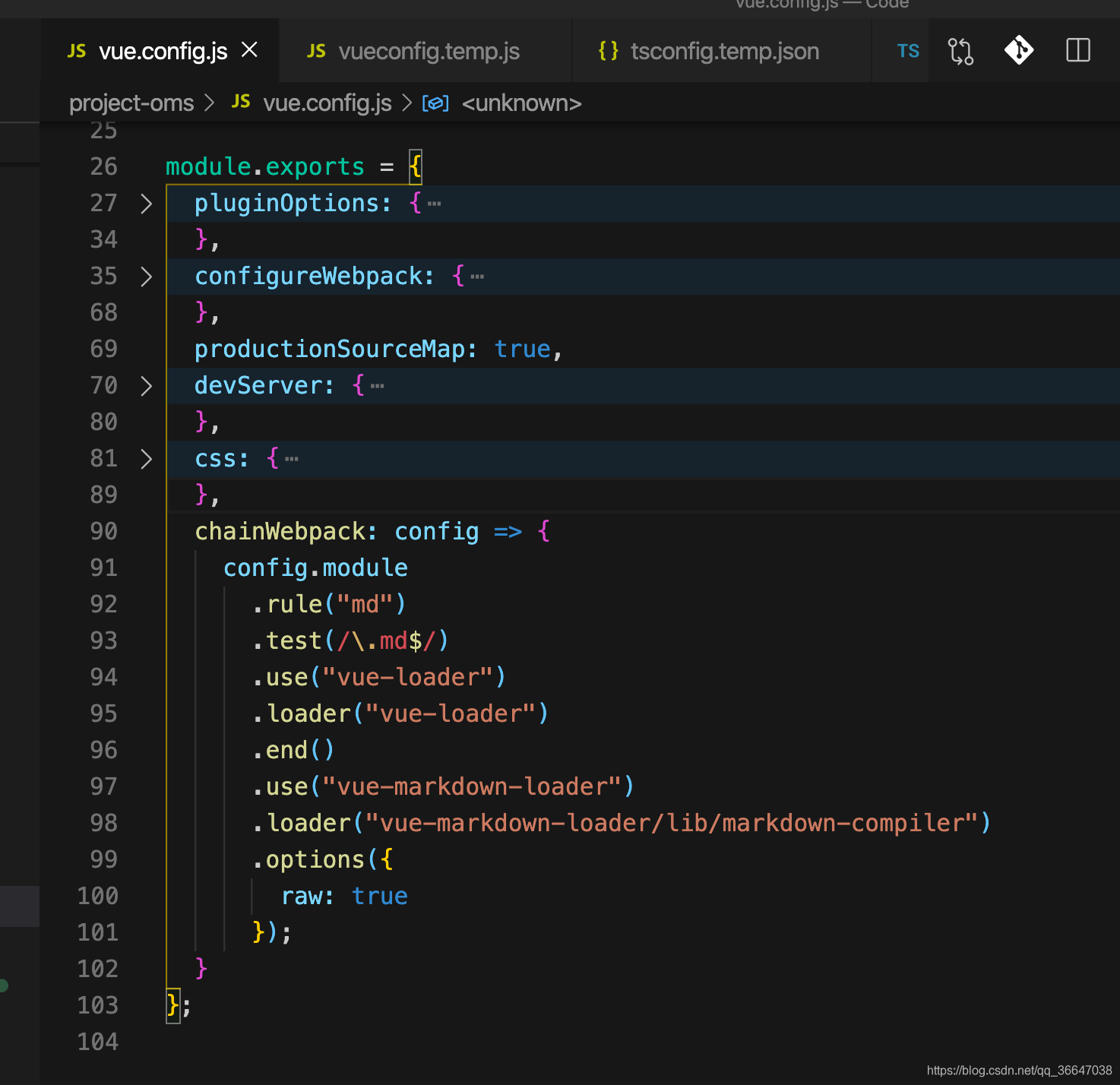Click the markdown-compiler loader path string
Screen dimensions: 1120x1085
672,823
